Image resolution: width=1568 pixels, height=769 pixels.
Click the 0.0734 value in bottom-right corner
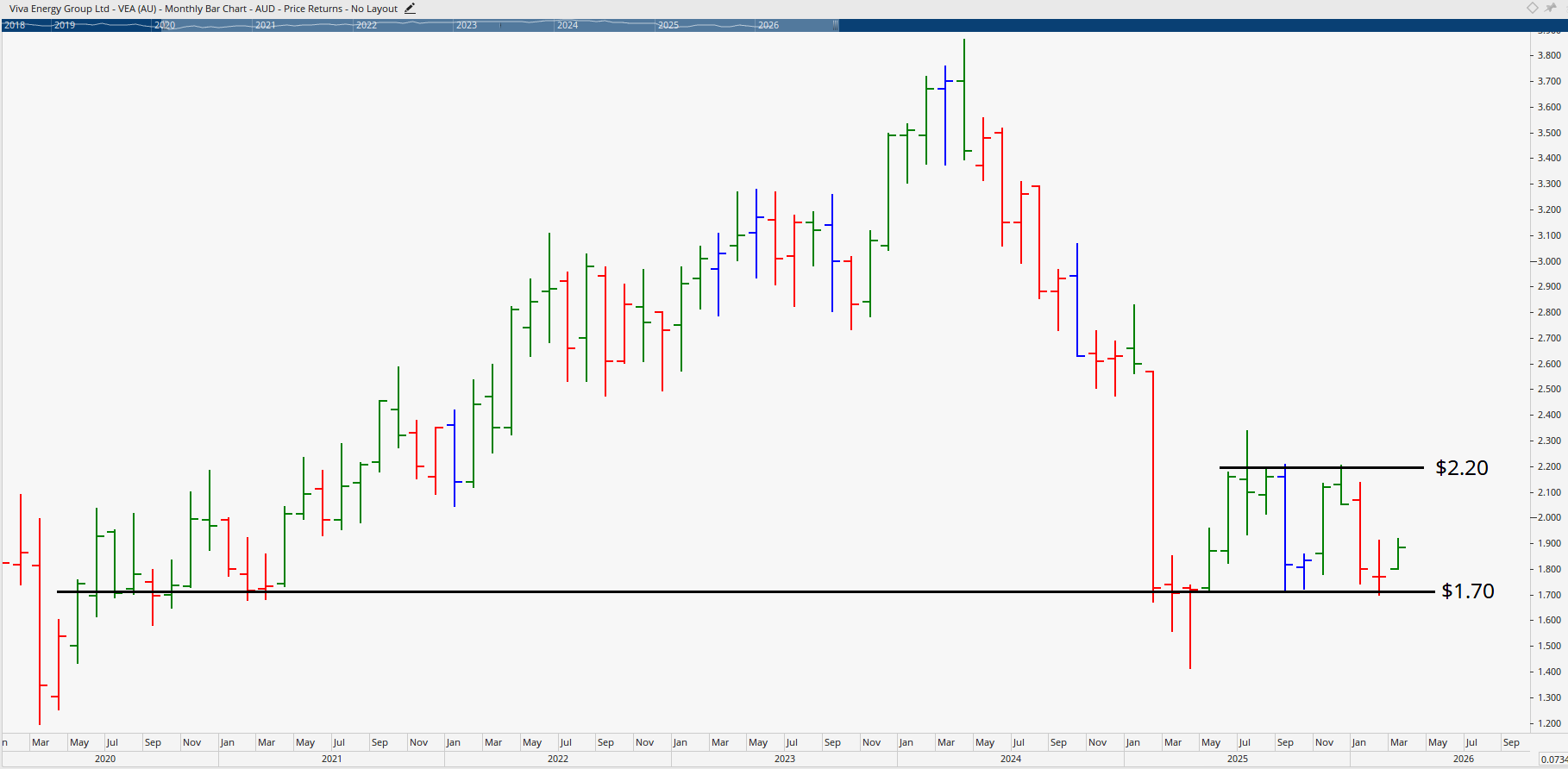click(1553, 759)
